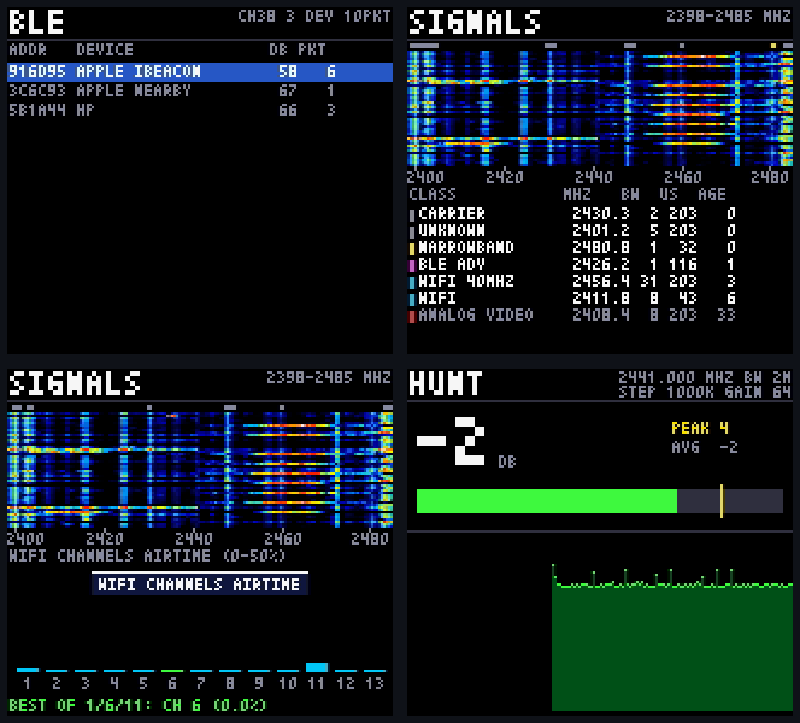The image size is (800, 723).
Task: Click the 2441.000 MHZ BW 2M readout
Action: click(x=705, y=377)
